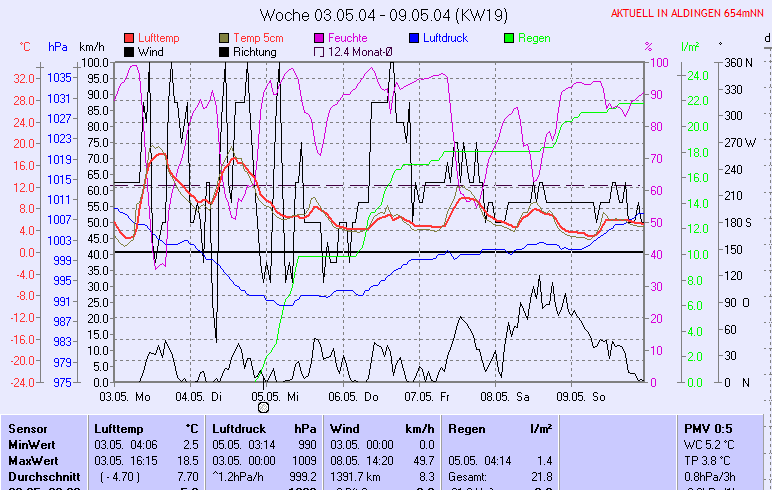
Task: Click the hPa axis unit label
Action: pyautogui.click(x=57, y=47)
